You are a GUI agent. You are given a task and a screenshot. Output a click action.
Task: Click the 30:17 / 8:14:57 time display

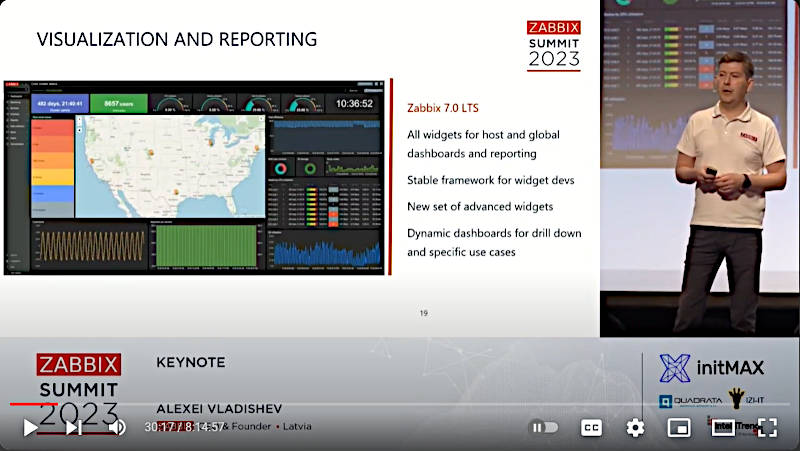[x=184, y=427]
